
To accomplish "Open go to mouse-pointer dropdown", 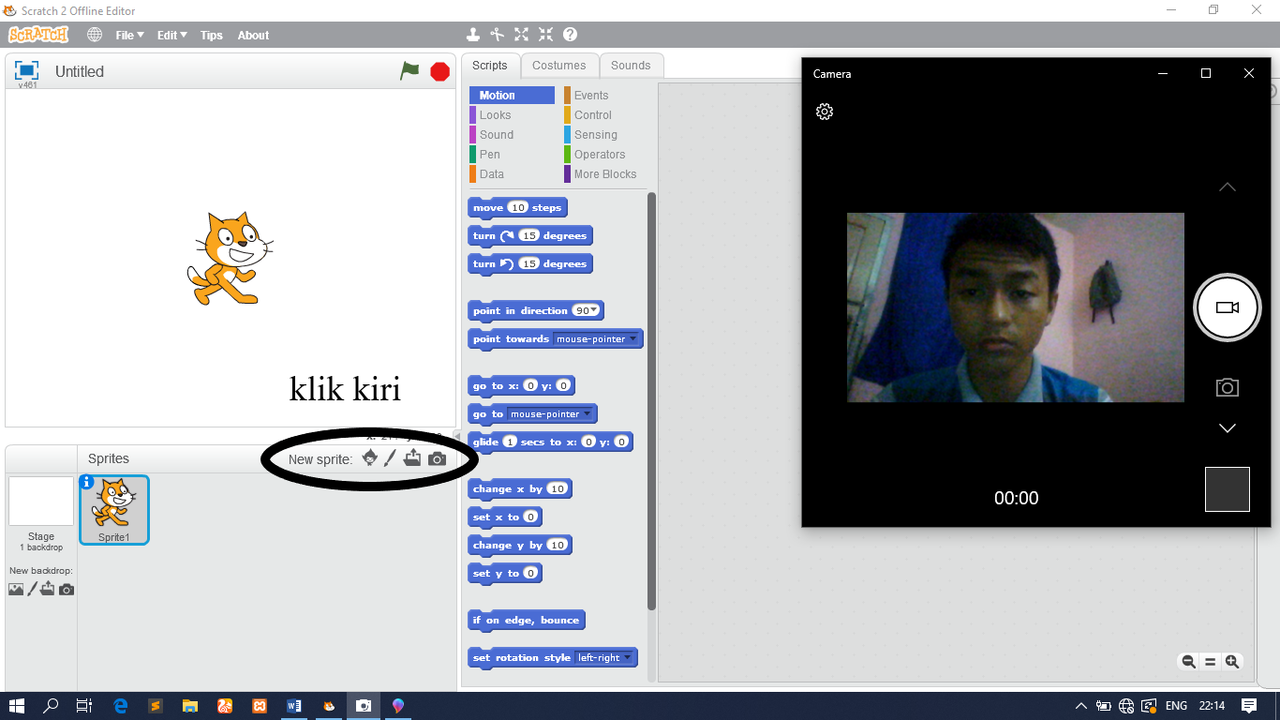I will [586, 414].
